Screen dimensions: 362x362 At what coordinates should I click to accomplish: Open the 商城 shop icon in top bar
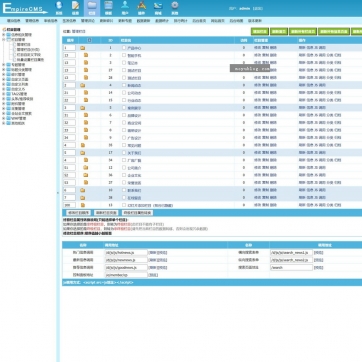[x=158, y=5]
